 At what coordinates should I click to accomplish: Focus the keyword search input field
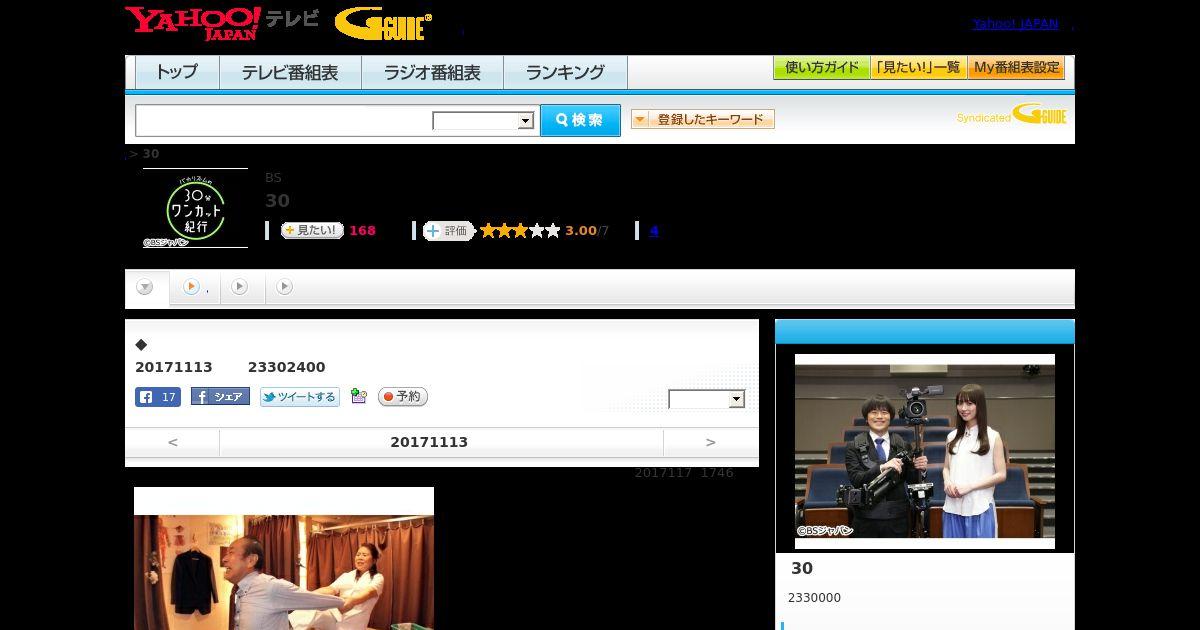pyautogui.click(x=284, y=120)
